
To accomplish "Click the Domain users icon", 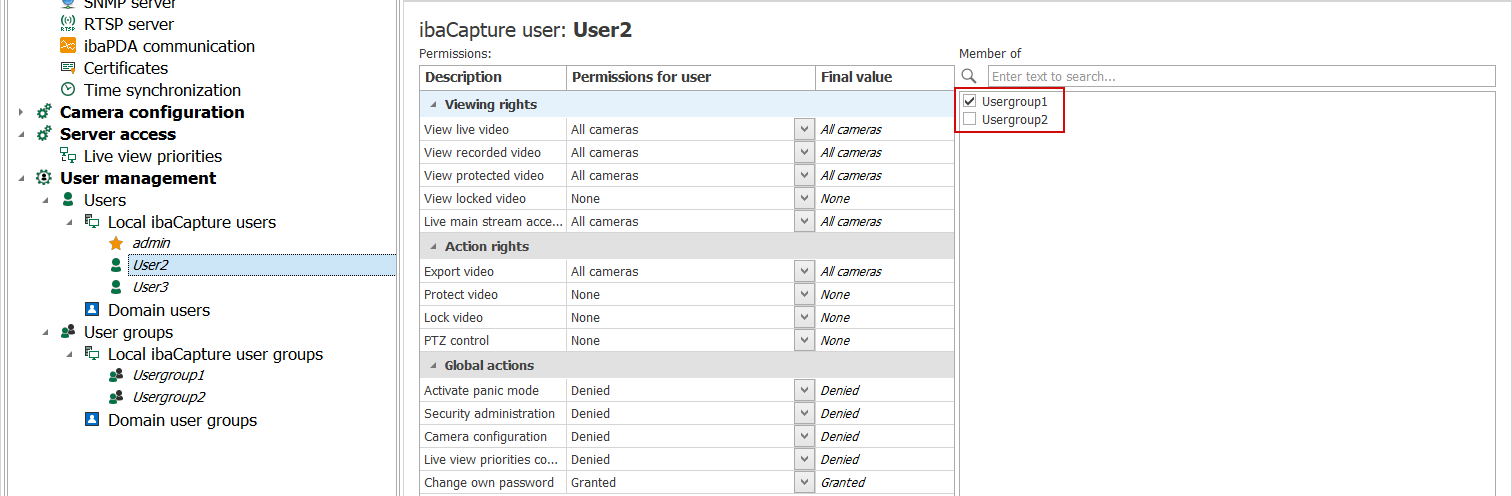I will 92,310.
